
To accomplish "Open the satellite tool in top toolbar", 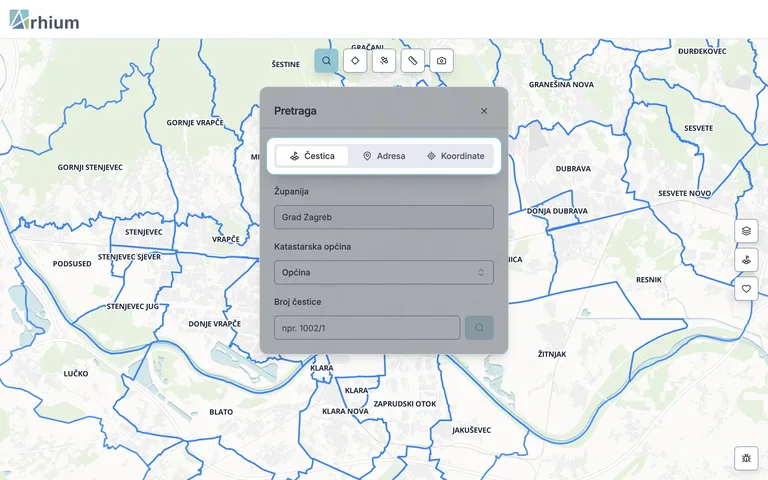I will 384,61.
